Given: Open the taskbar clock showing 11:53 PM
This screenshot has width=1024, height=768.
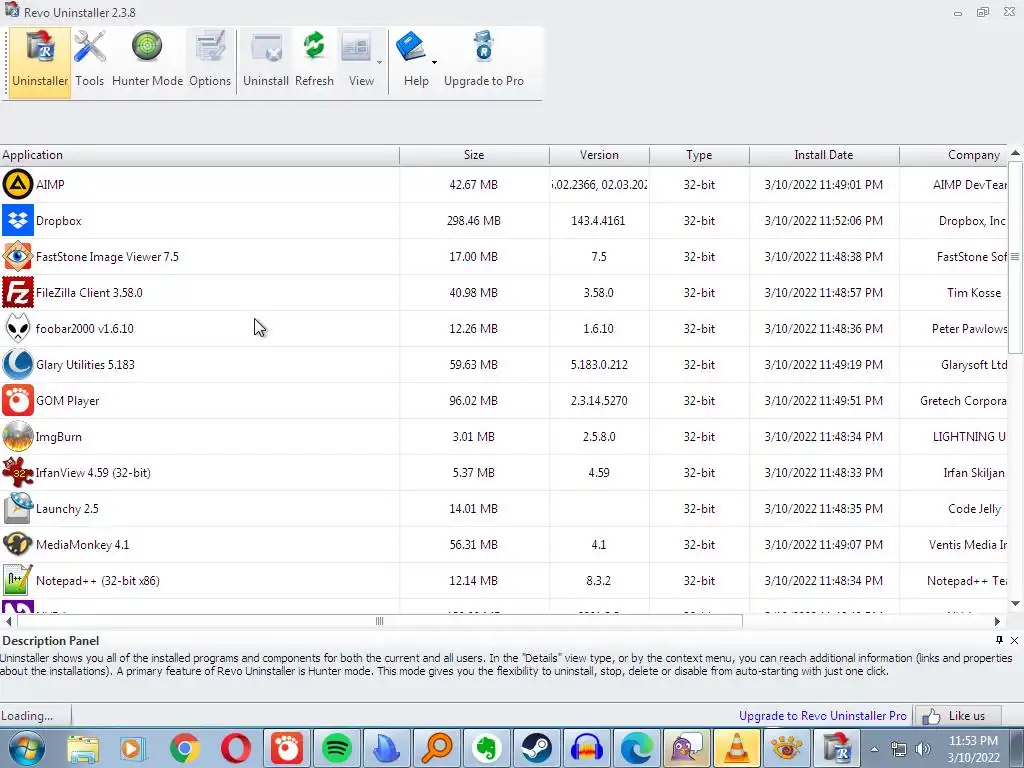Looking at the screenshot, I should pos(973,748).
